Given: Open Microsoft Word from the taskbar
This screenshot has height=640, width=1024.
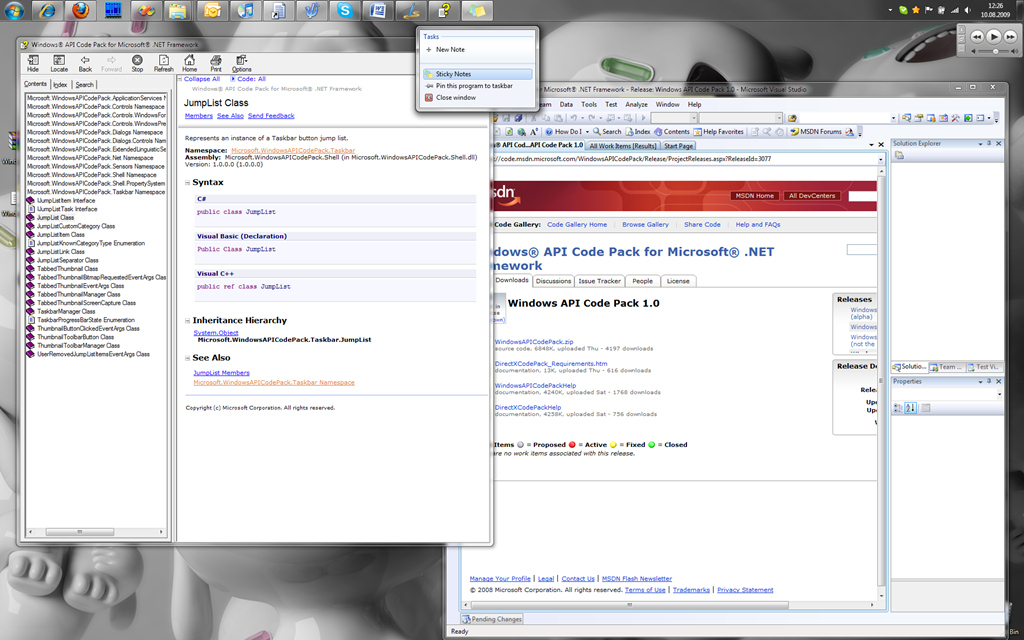Looking at the screenshot, I should coord(377,10).
